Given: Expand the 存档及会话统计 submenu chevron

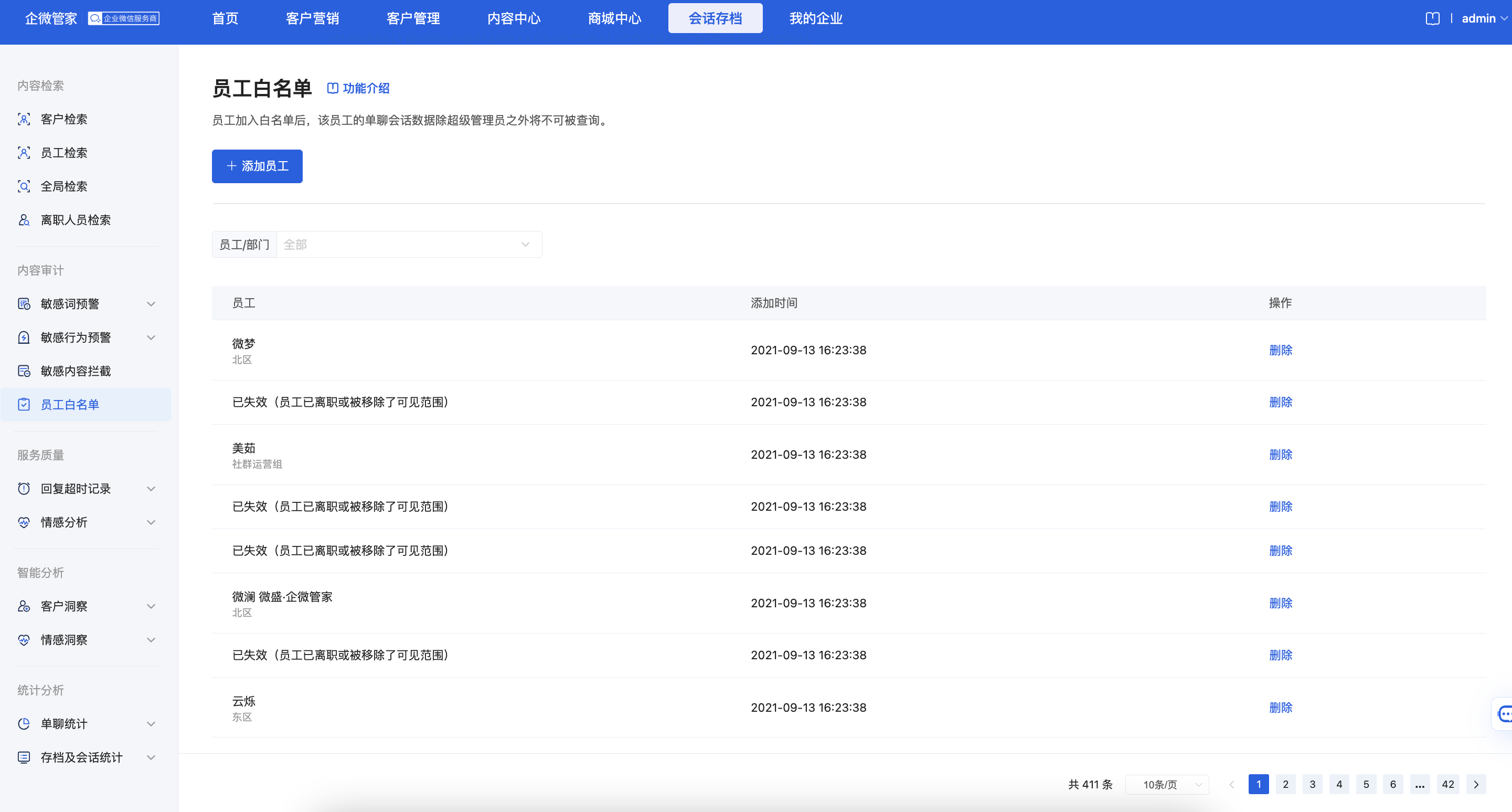Looking at the screenshot, I should click(151, 757).
